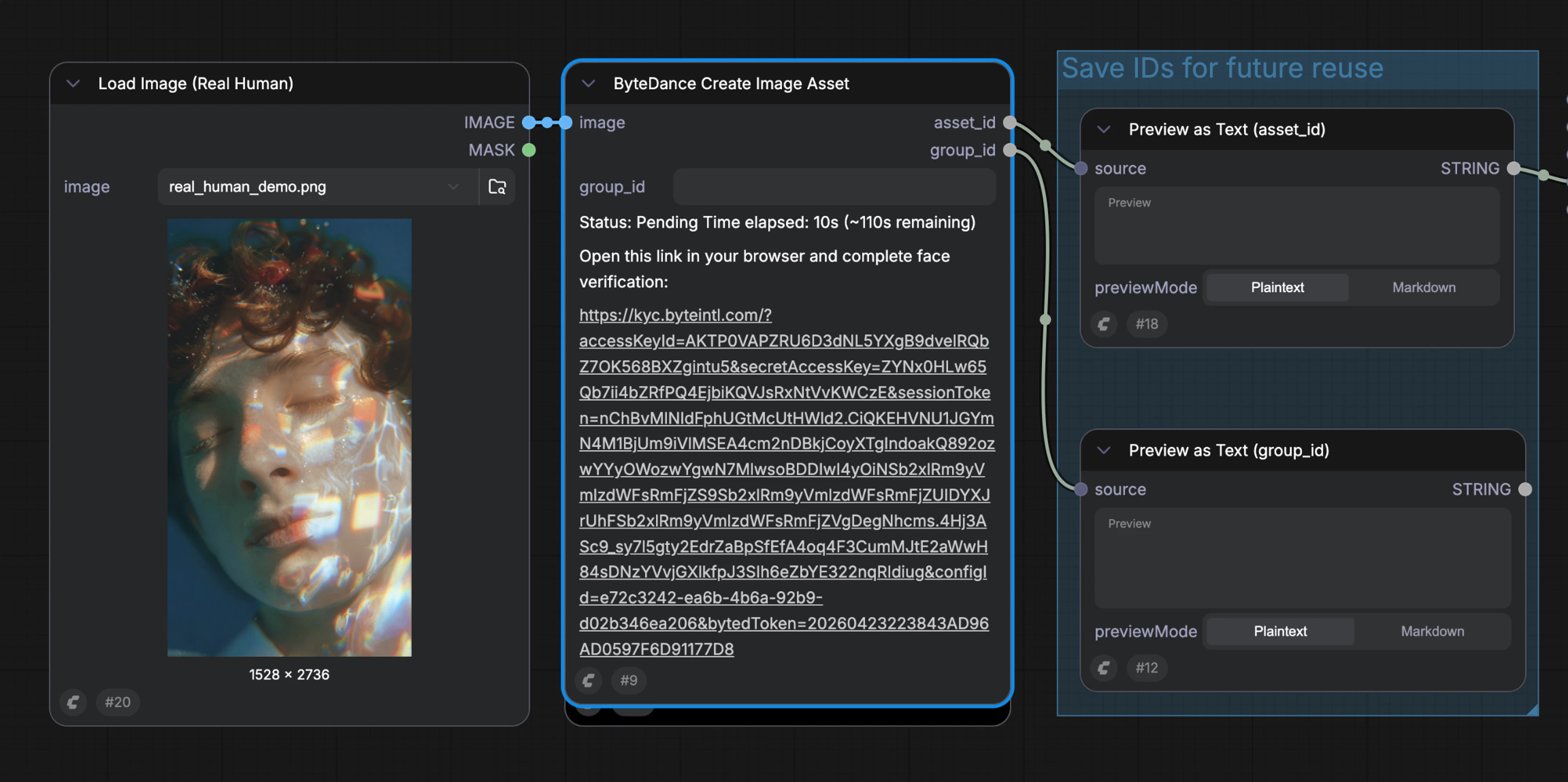Collapse the Load Image (Real Human) node
1568x782 pixels.
tap(73, 84)
